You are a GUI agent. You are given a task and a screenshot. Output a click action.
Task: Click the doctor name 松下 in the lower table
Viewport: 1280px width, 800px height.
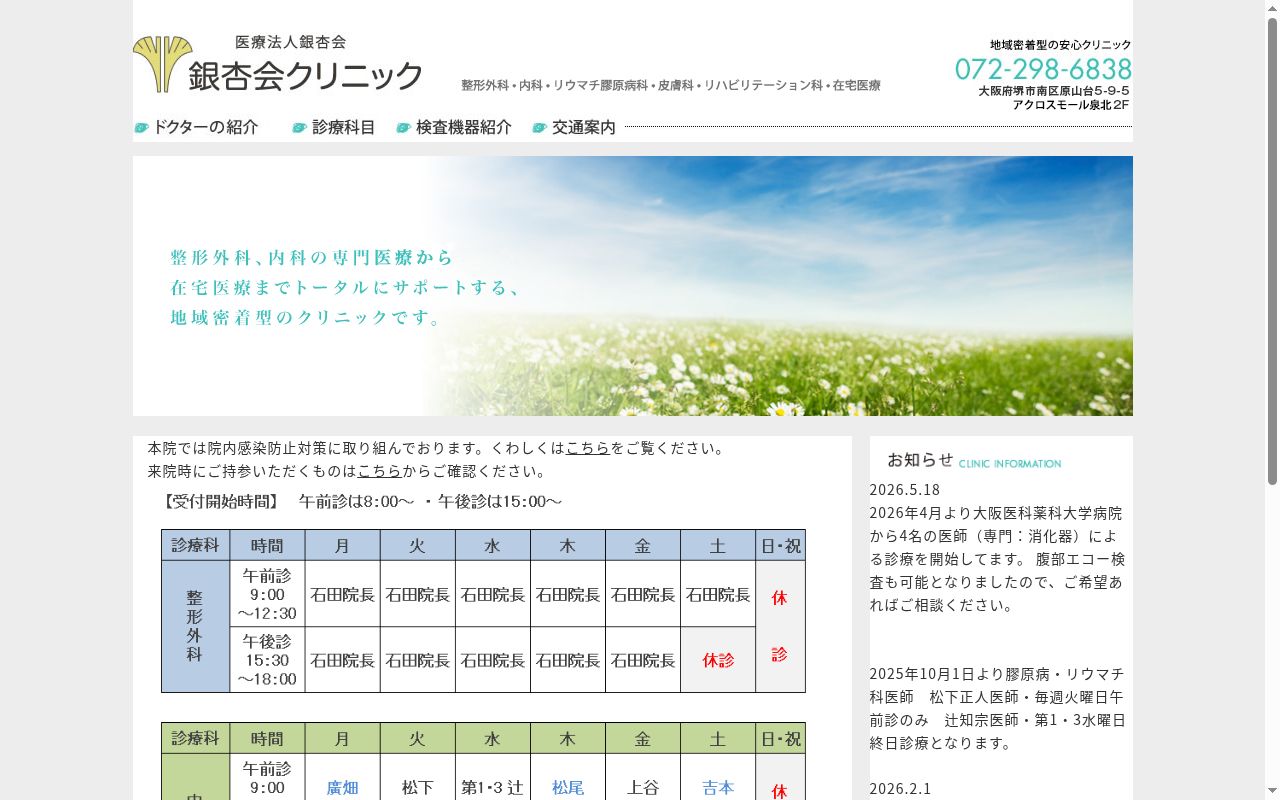(417, 788)
